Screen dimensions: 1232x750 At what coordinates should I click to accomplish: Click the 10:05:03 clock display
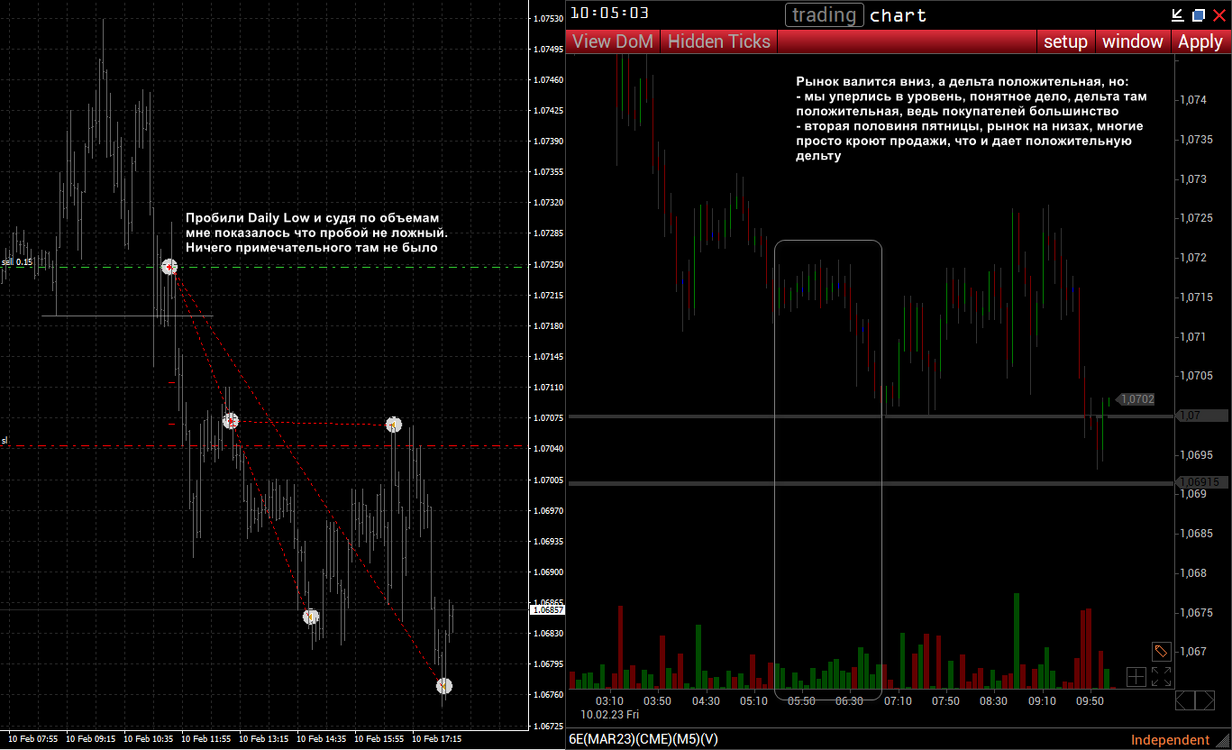(x=610, y=13)
